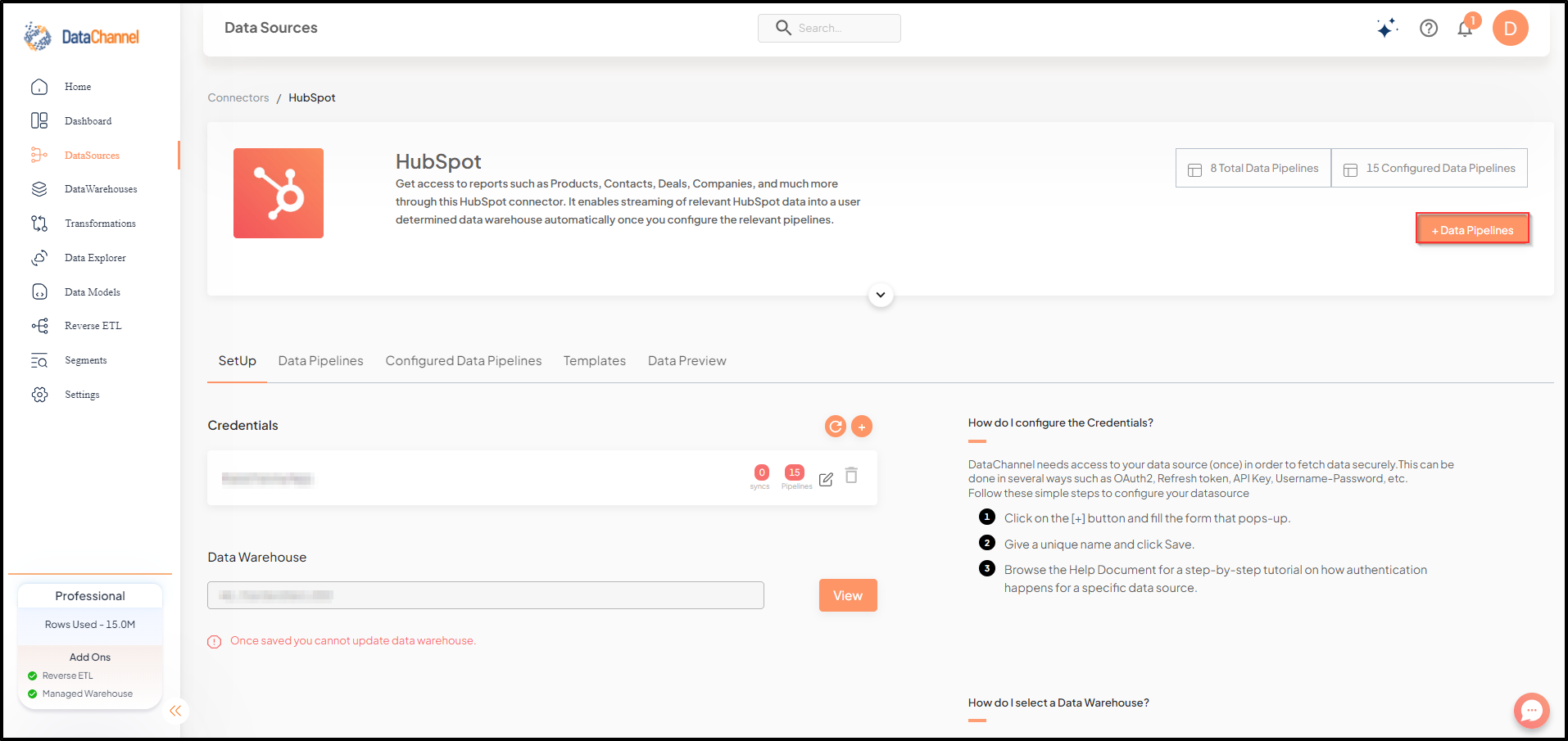Open the Segments sidebar icon
This screenshot has height=741, width=1568.
[39, 360]
